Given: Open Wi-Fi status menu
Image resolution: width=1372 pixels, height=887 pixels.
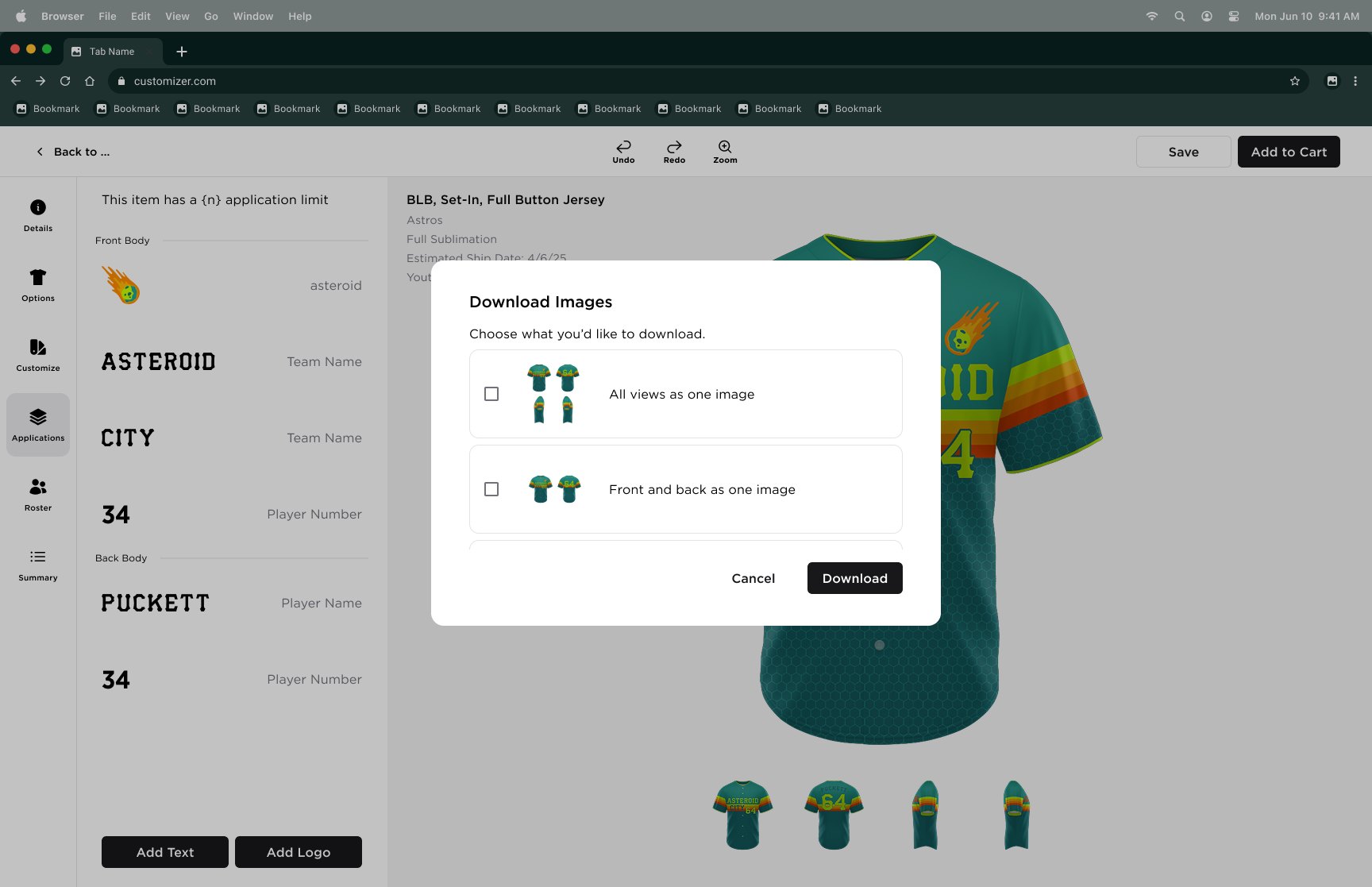Looking at the screenshot, I should pyautogui.click(x=1152, y=16).
